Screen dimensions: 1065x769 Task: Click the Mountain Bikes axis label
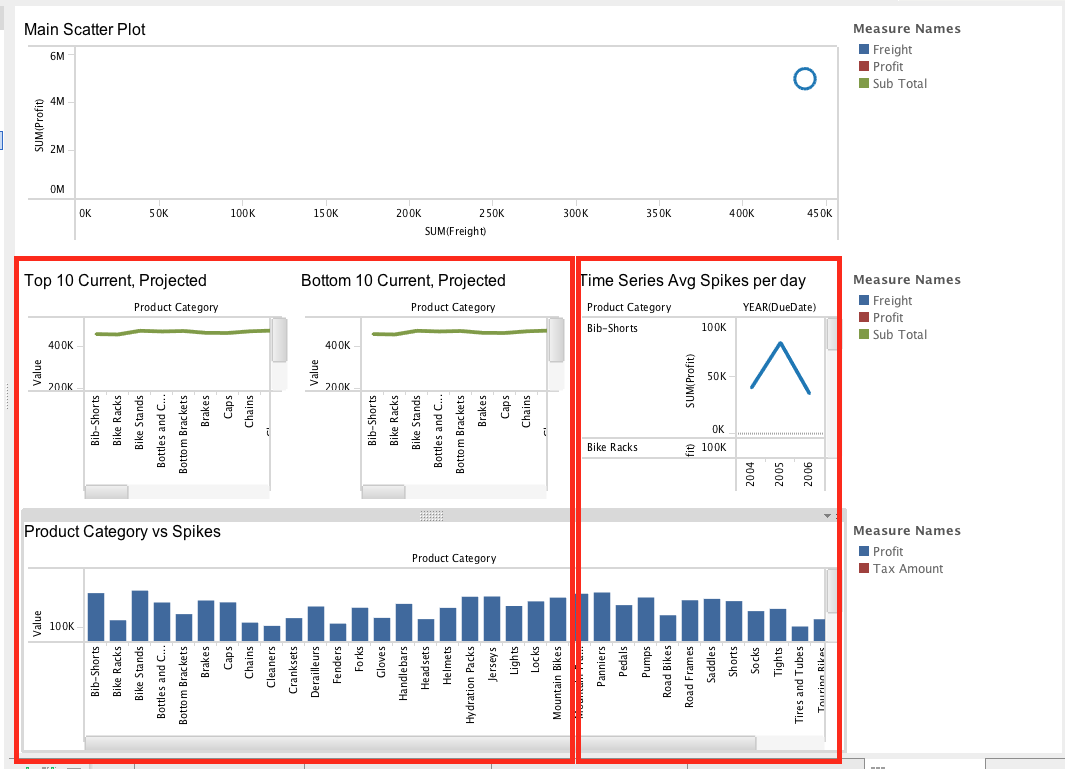[558, 683]
